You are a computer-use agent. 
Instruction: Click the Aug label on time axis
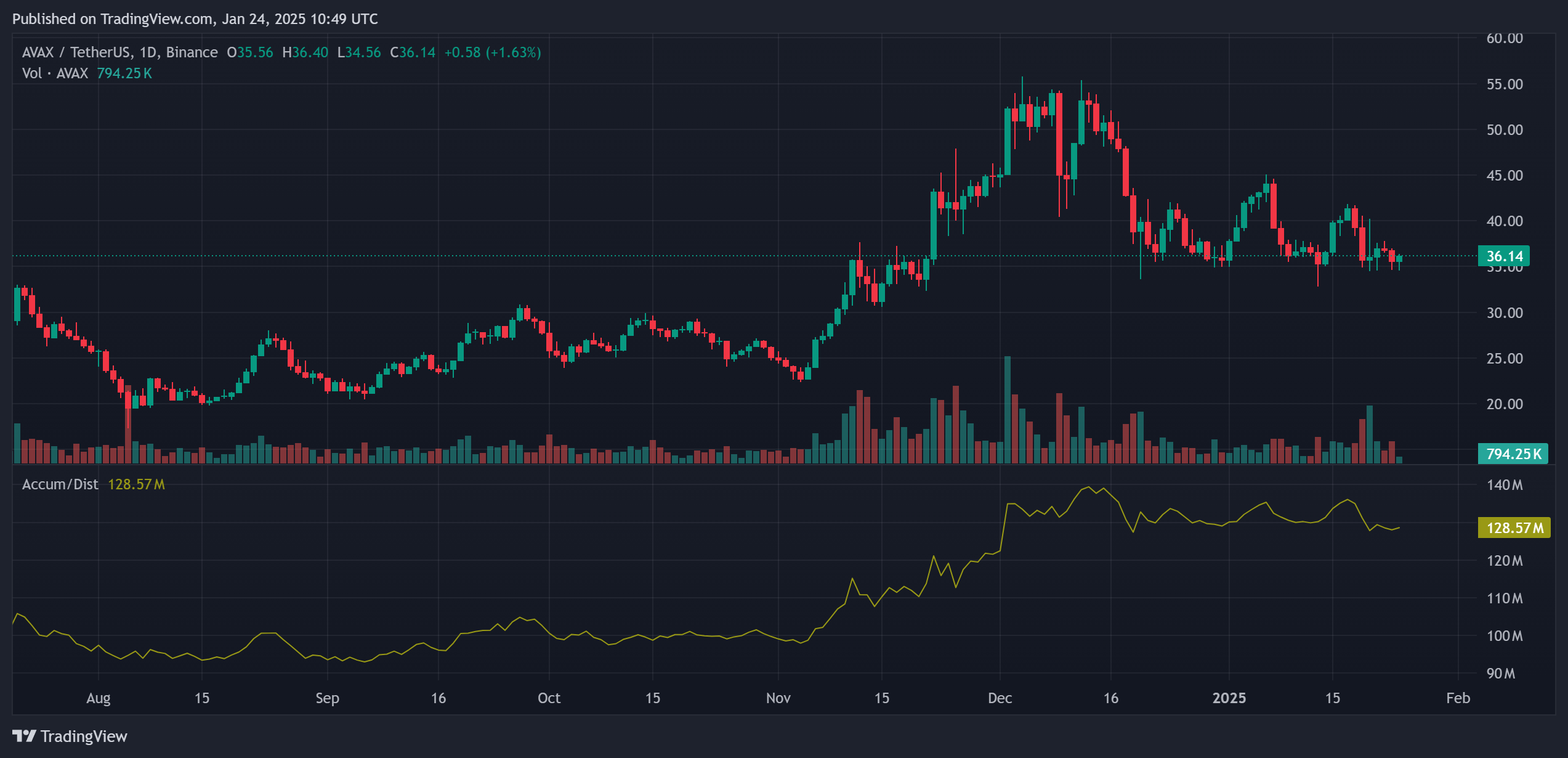[99, 698]
